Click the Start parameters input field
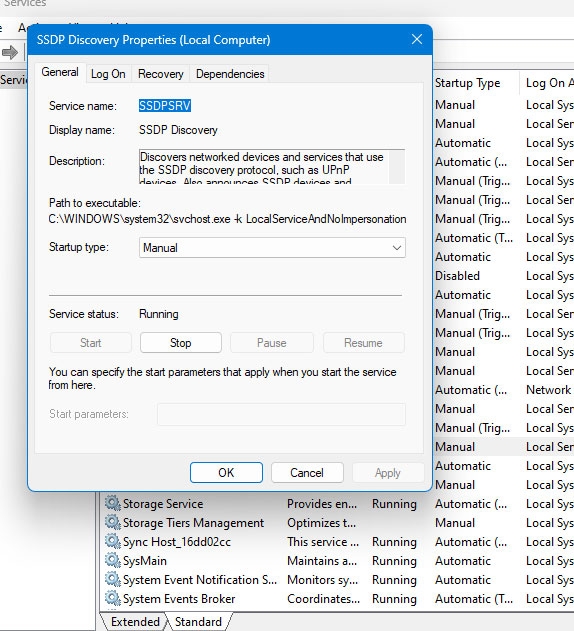 [281, 414]
